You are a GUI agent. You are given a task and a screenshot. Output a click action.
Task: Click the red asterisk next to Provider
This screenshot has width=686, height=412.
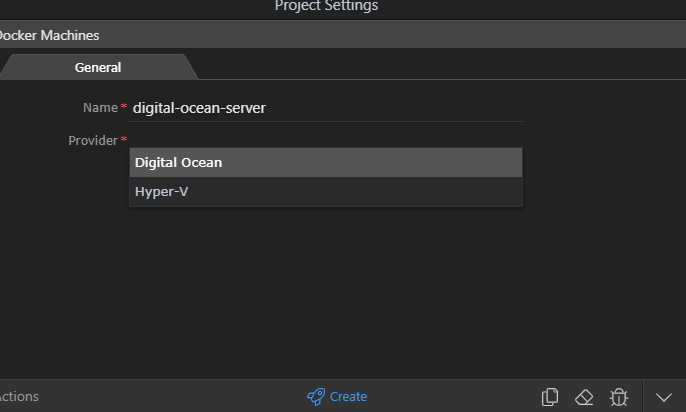(124, 139)
